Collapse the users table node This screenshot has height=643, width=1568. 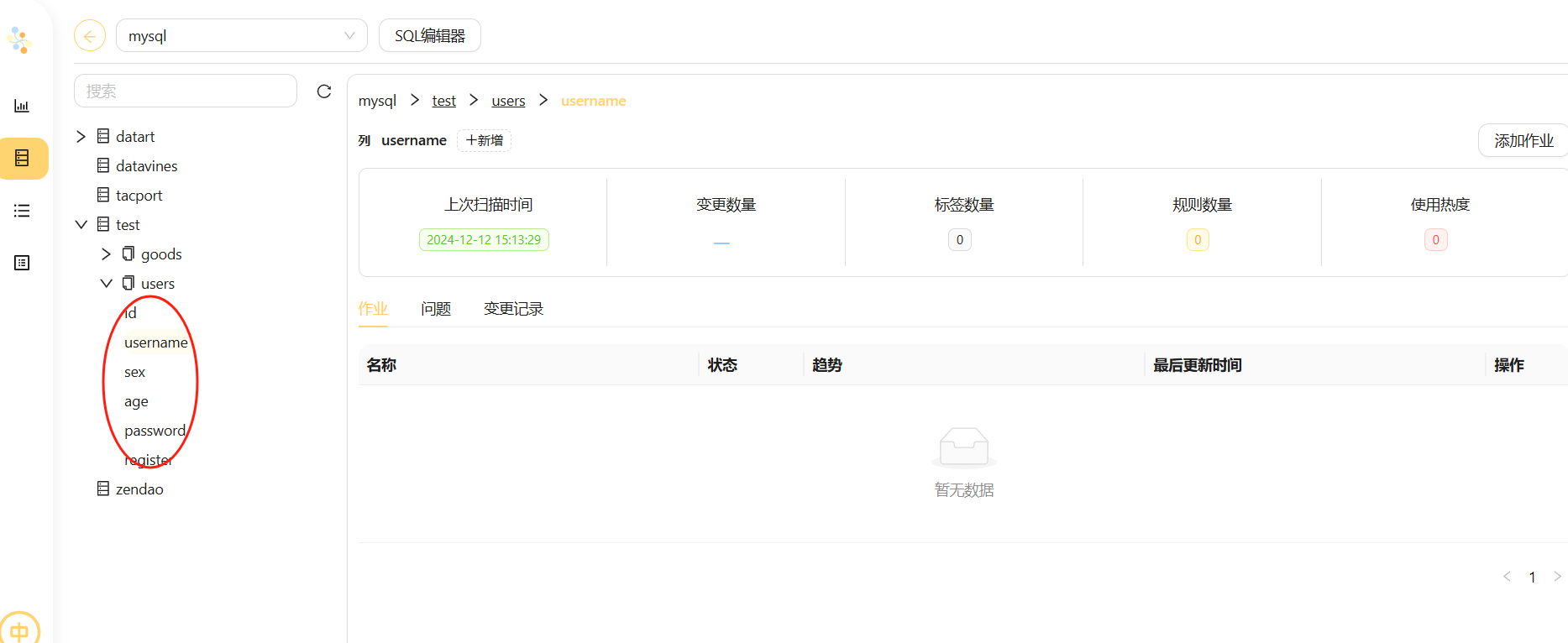(x=106, y=284)
